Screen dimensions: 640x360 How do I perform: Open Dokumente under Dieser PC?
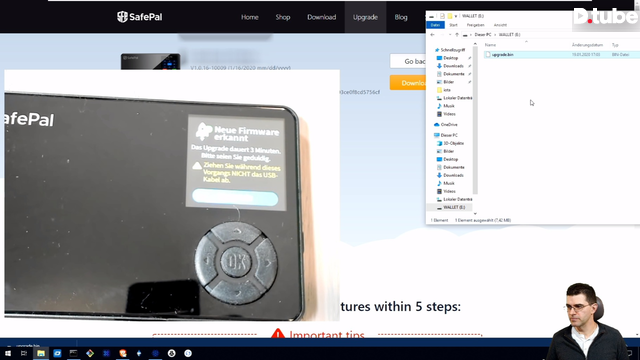[451, 167]
